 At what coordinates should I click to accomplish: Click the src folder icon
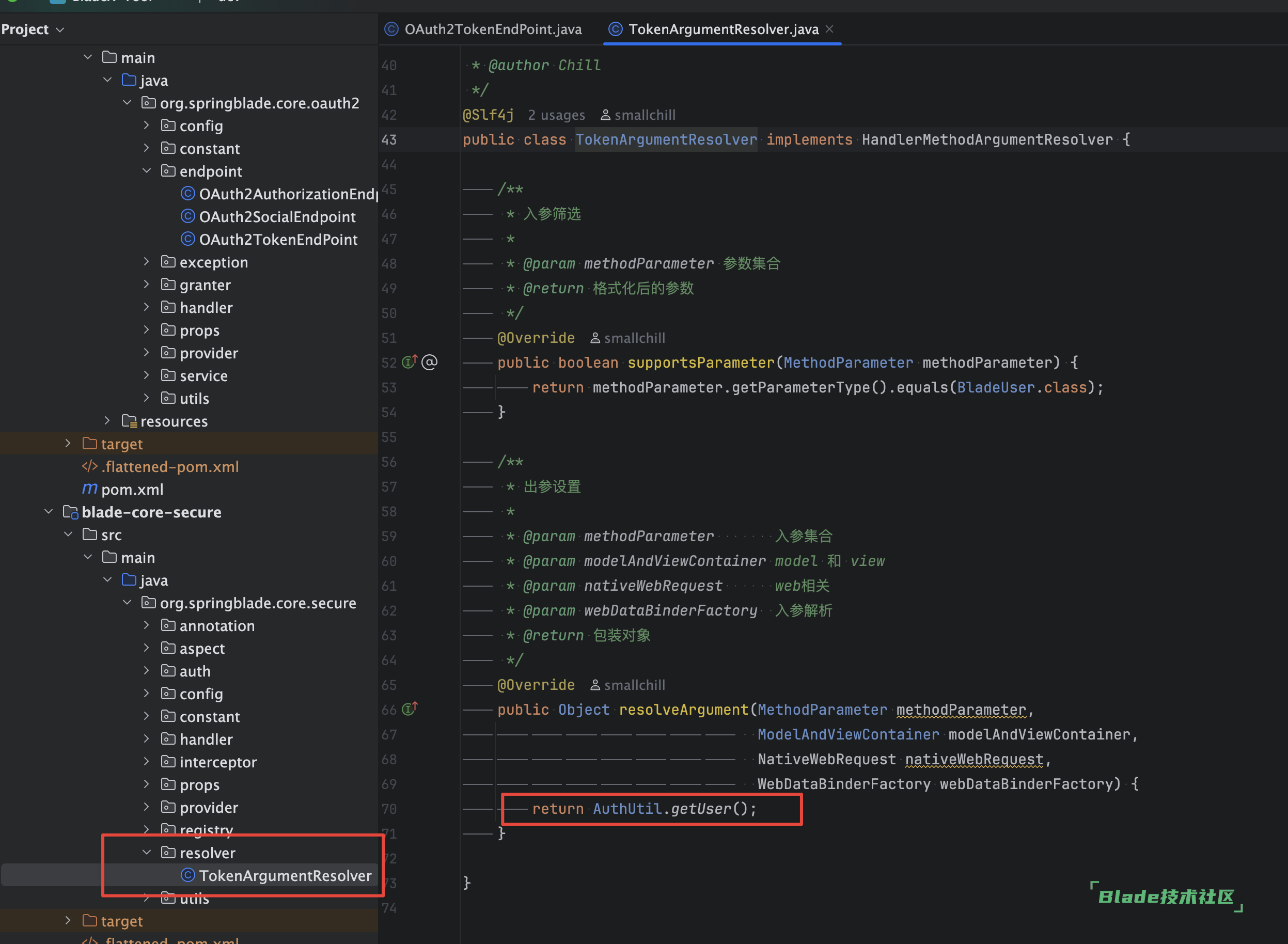[90, 534]
